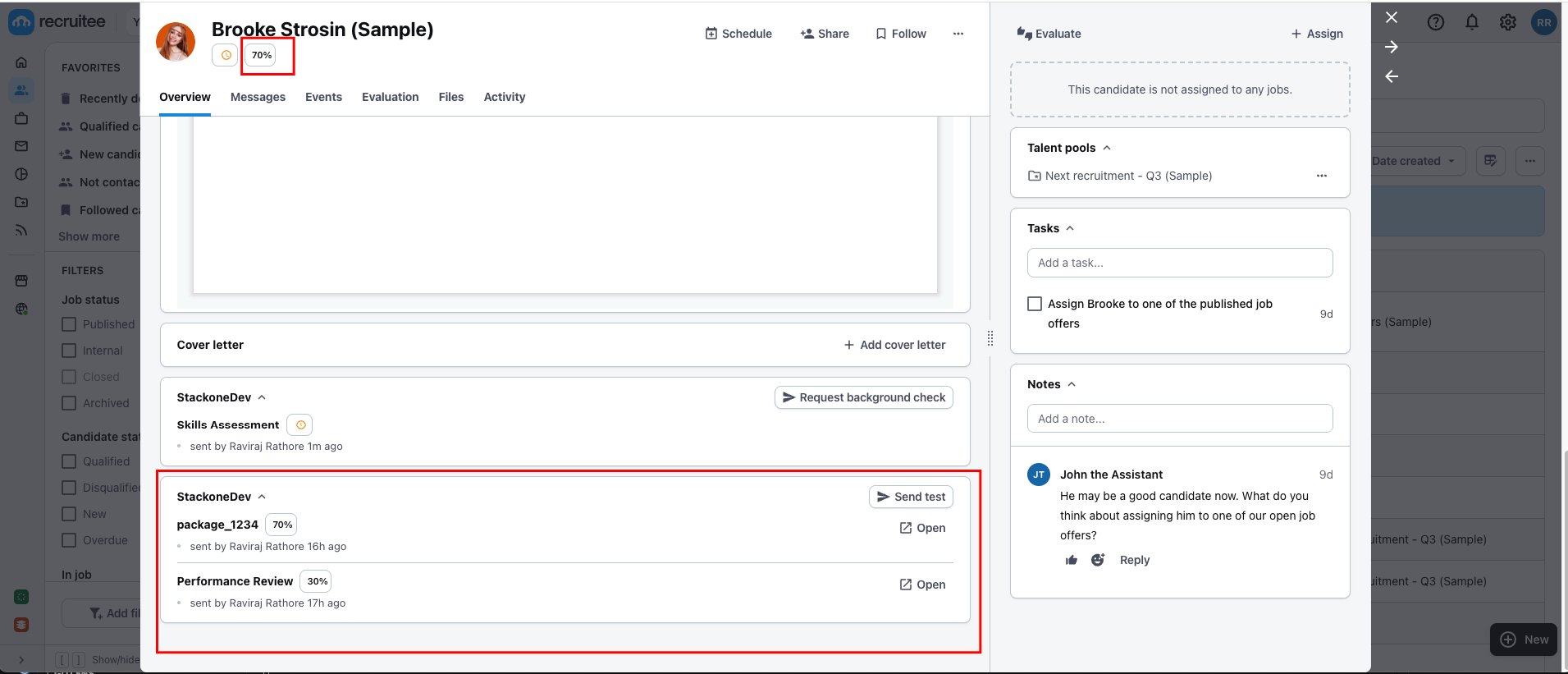1568x674 pixels.
Task: Toggle the Qualified candidate status filter
Action: [70, 461]
